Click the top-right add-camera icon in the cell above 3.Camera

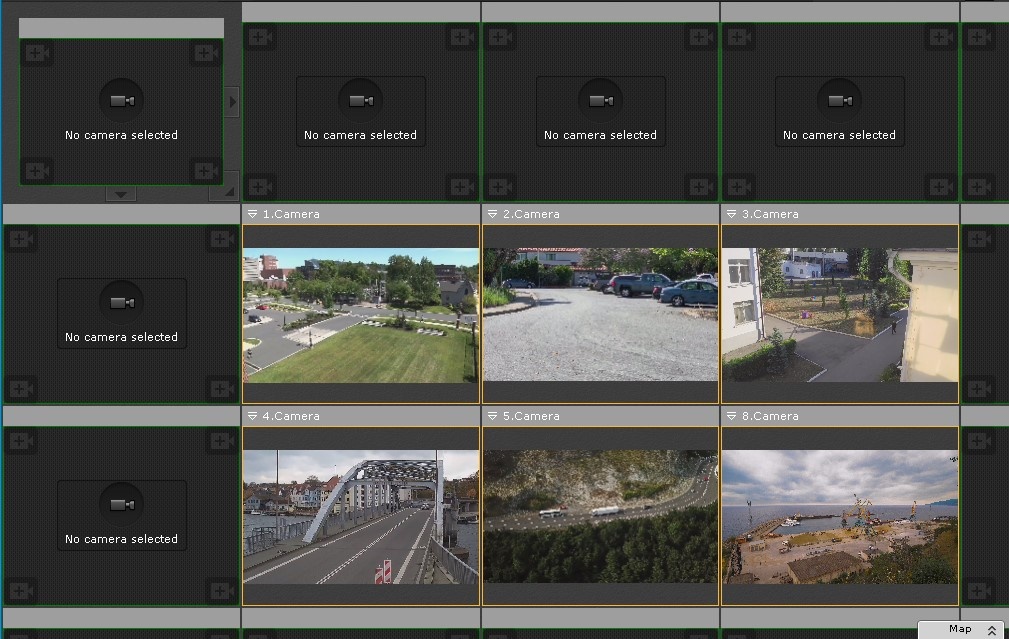point(940,38)
